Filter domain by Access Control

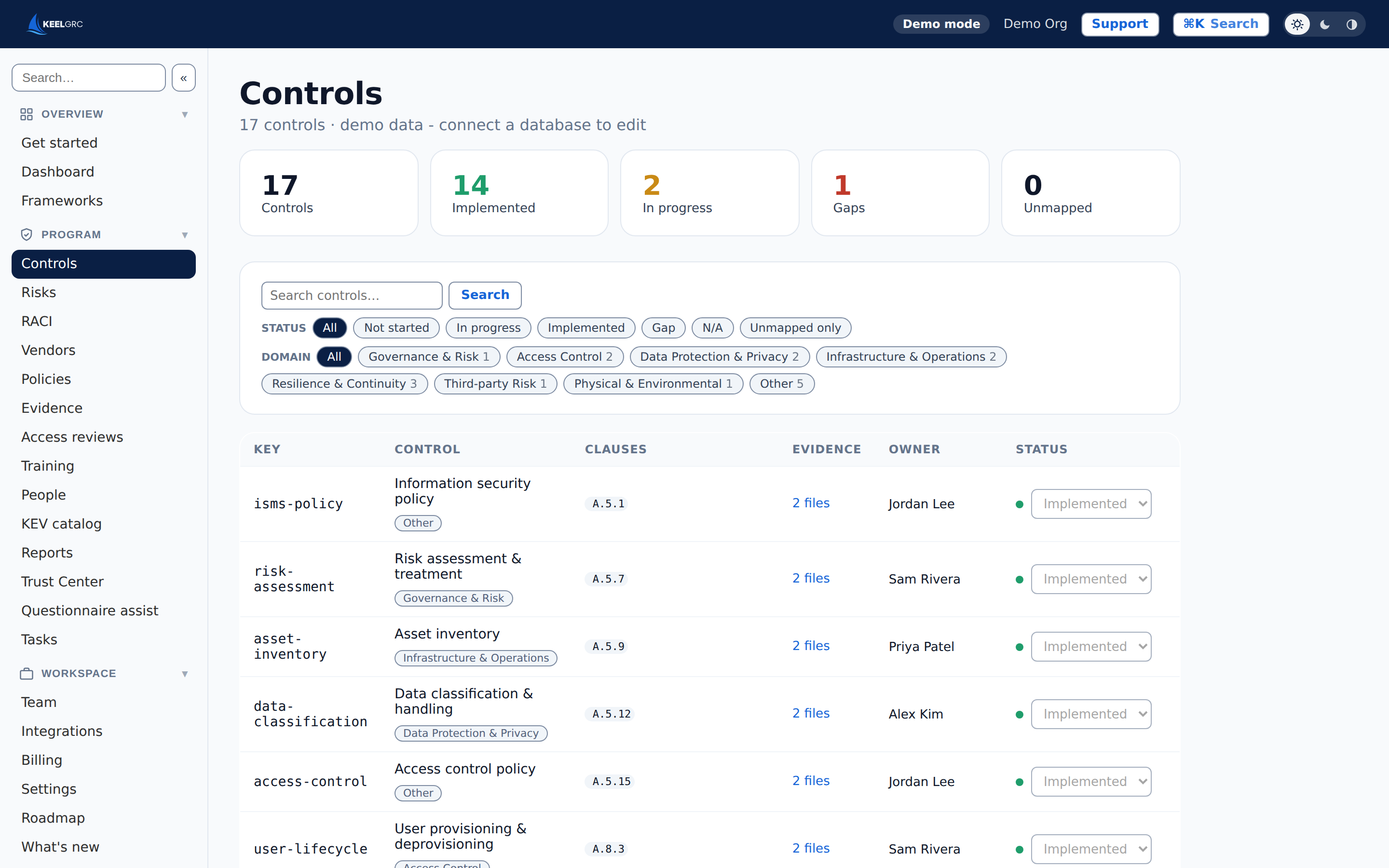(x=564, y=356)
